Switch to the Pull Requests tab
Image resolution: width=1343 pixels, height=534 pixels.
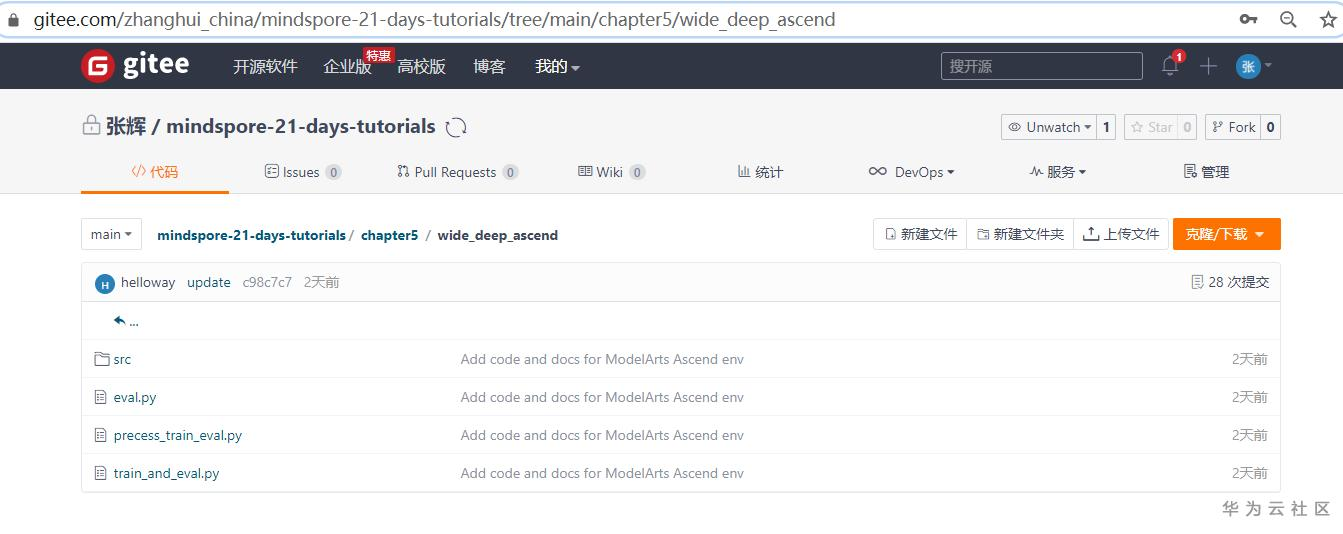click(x=457, y=172)
